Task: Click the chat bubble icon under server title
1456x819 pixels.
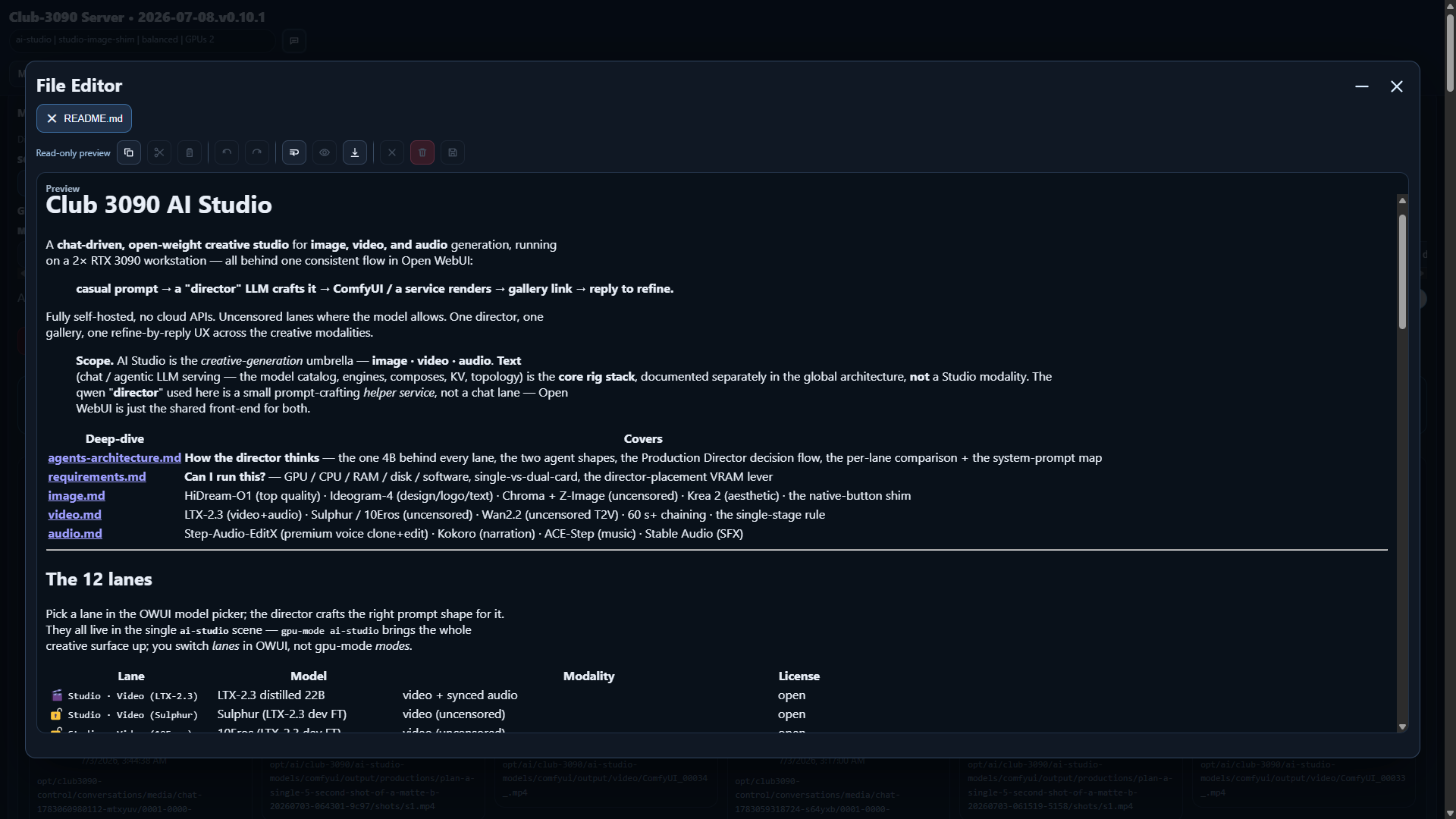Action: coord(294,40)
